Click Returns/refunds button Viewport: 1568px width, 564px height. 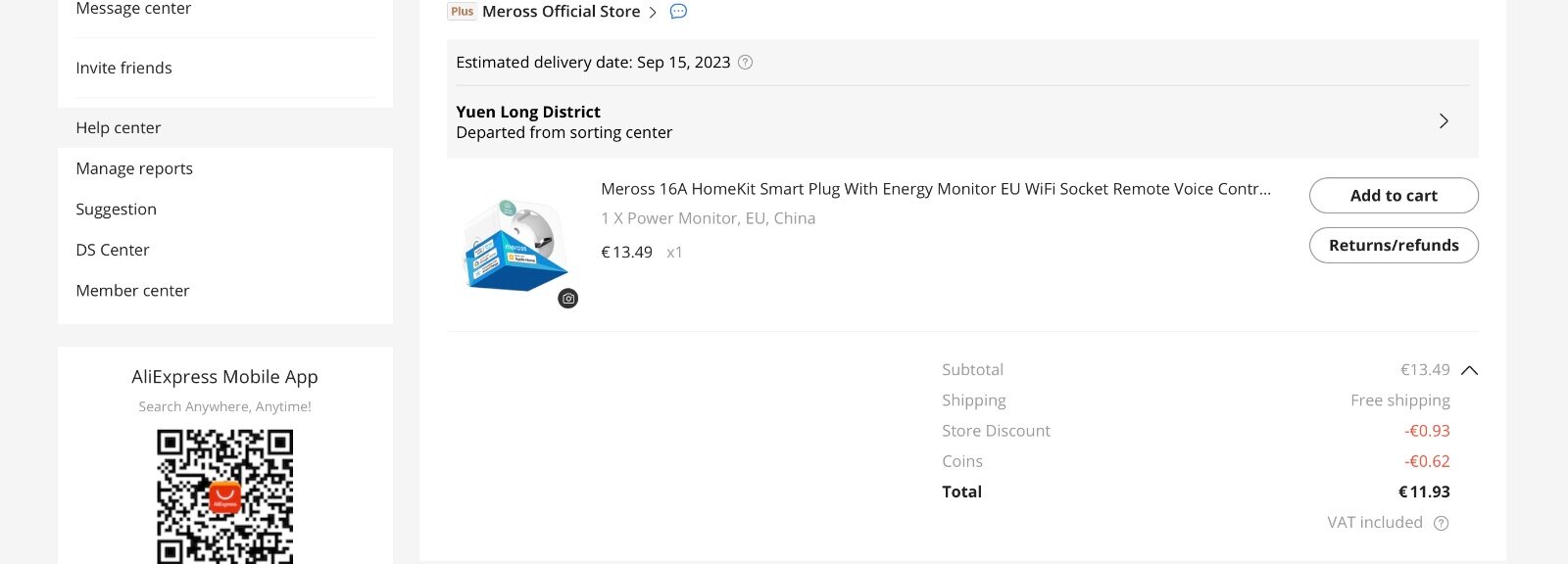pyautogui.click(x=1394, y=245)
